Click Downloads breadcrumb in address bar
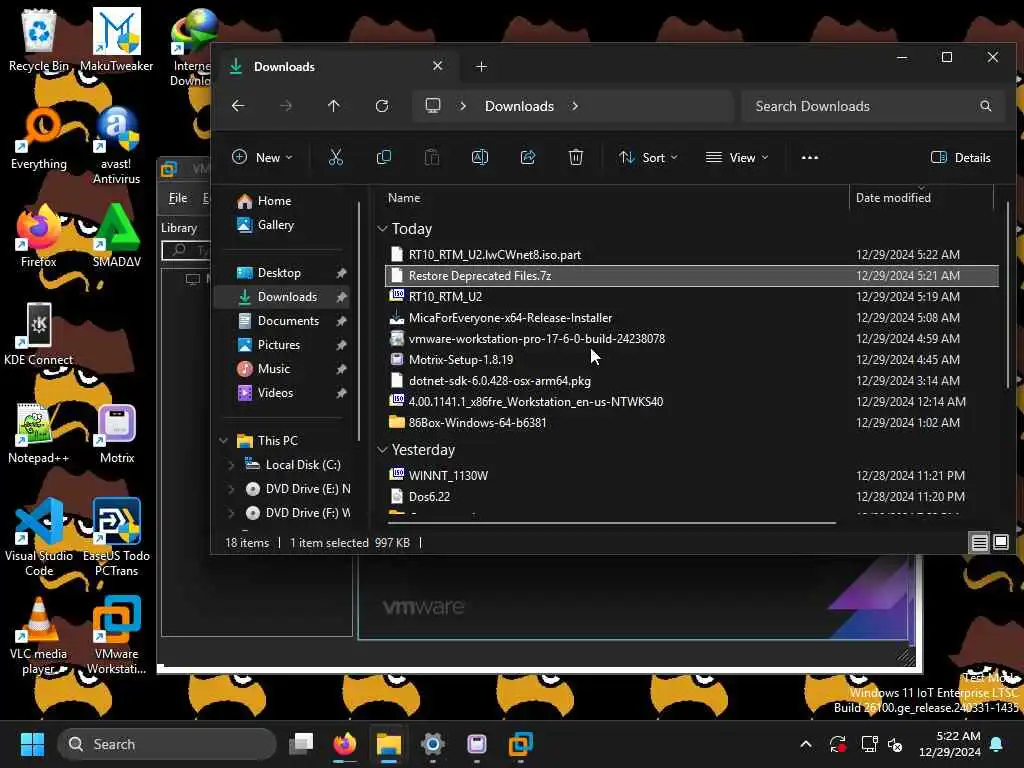This screenshot has width=1024, height=768. tap(519, 106)
